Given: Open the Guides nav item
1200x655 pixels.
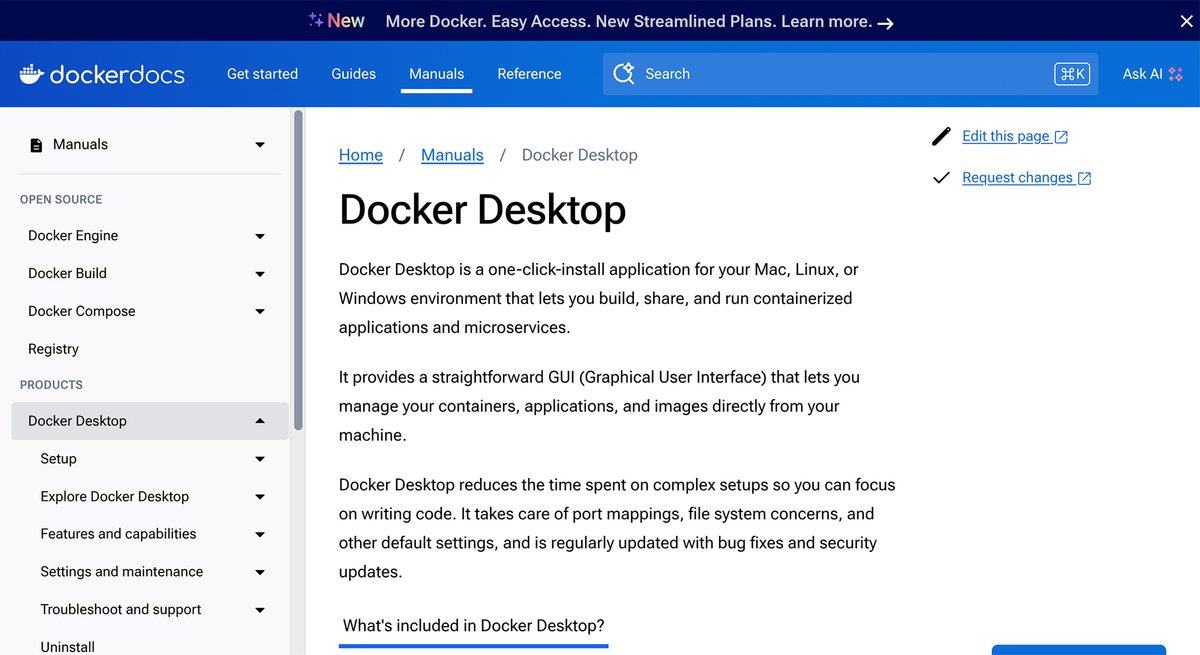Looking at the screenshot, I should pos(354,74).
